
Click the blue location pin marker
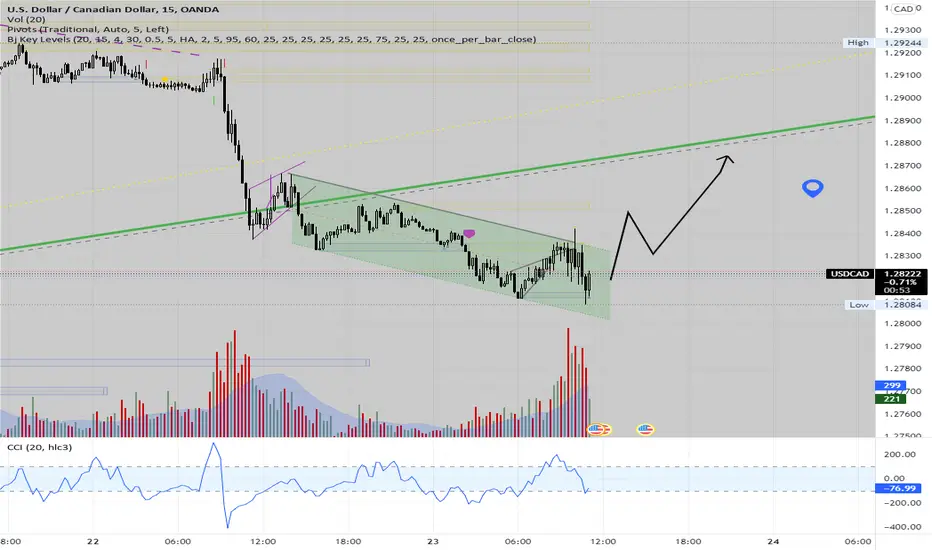[813, 188]
